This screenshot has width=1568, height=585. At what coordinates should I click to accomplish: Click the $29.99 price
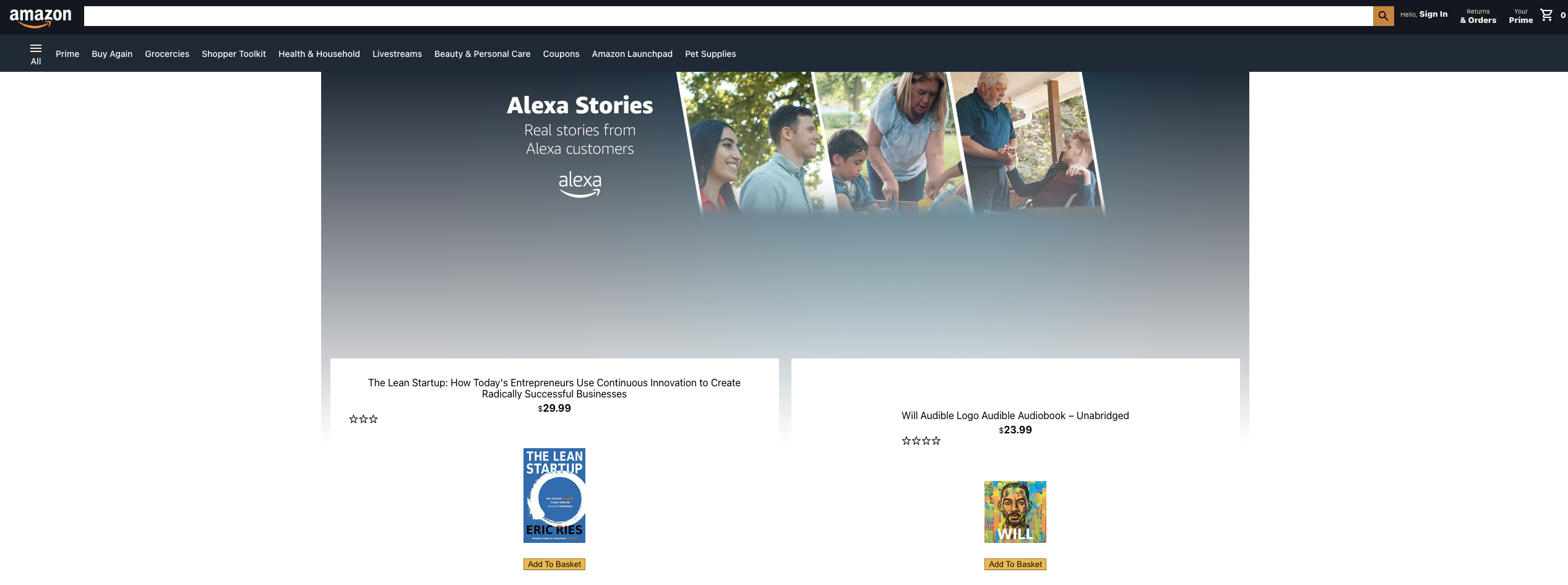click(554, 409)
